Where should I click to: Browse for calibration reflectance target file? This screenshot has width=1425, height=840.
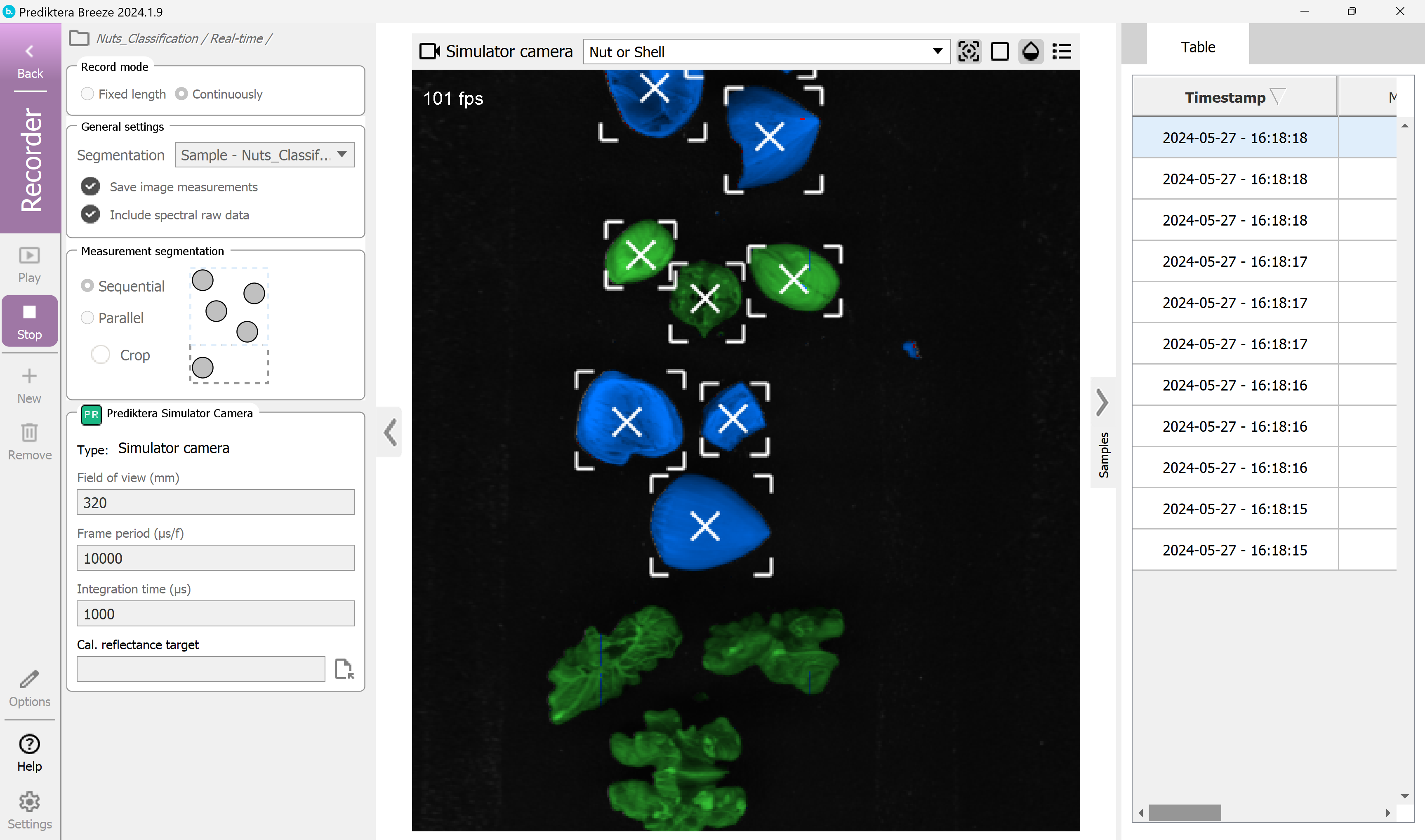pos(344,669)
